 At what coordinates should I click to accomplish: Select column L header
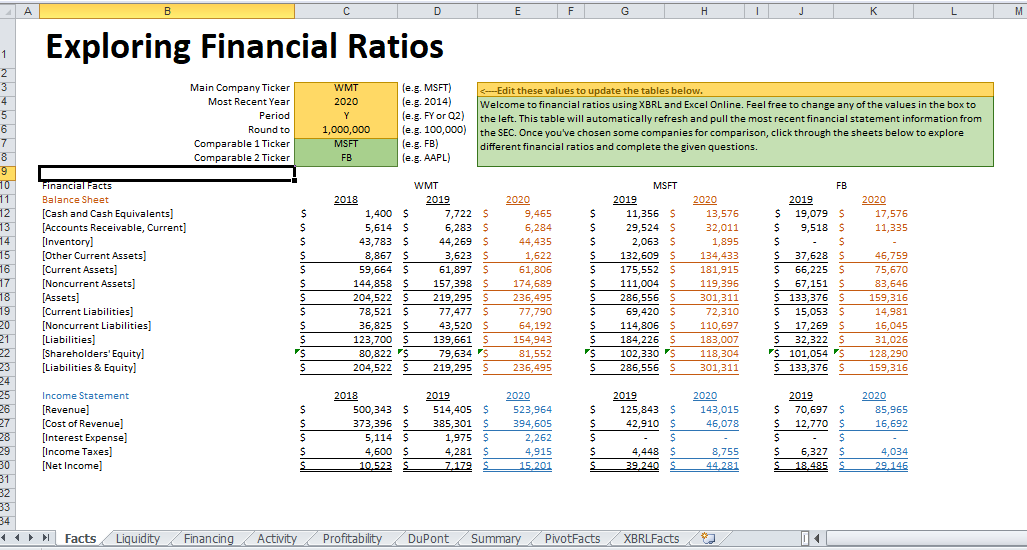(954, 10)
